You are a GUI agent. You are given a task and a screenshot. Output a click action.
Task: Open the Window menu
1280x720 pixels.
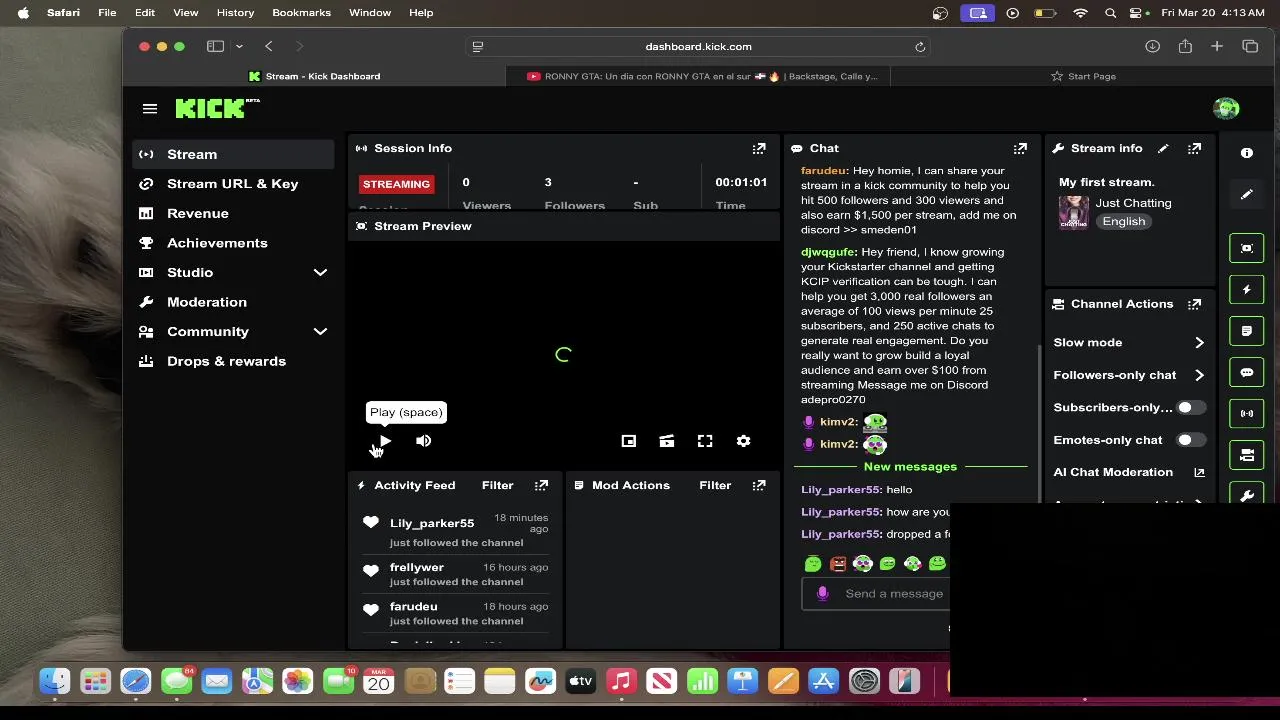coord(369,12)
